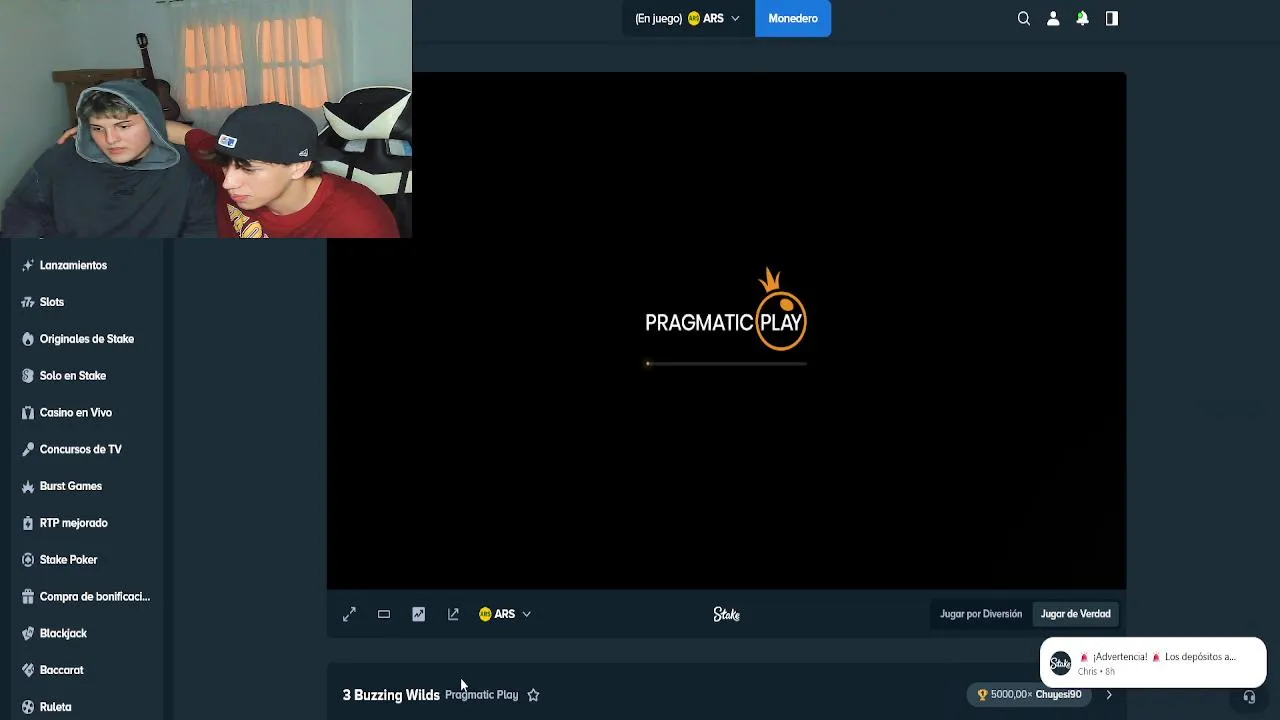Open Originales de Stake in sidebar
The image size is (1280, 720).
pyautogui.click(x=88, y=339)
